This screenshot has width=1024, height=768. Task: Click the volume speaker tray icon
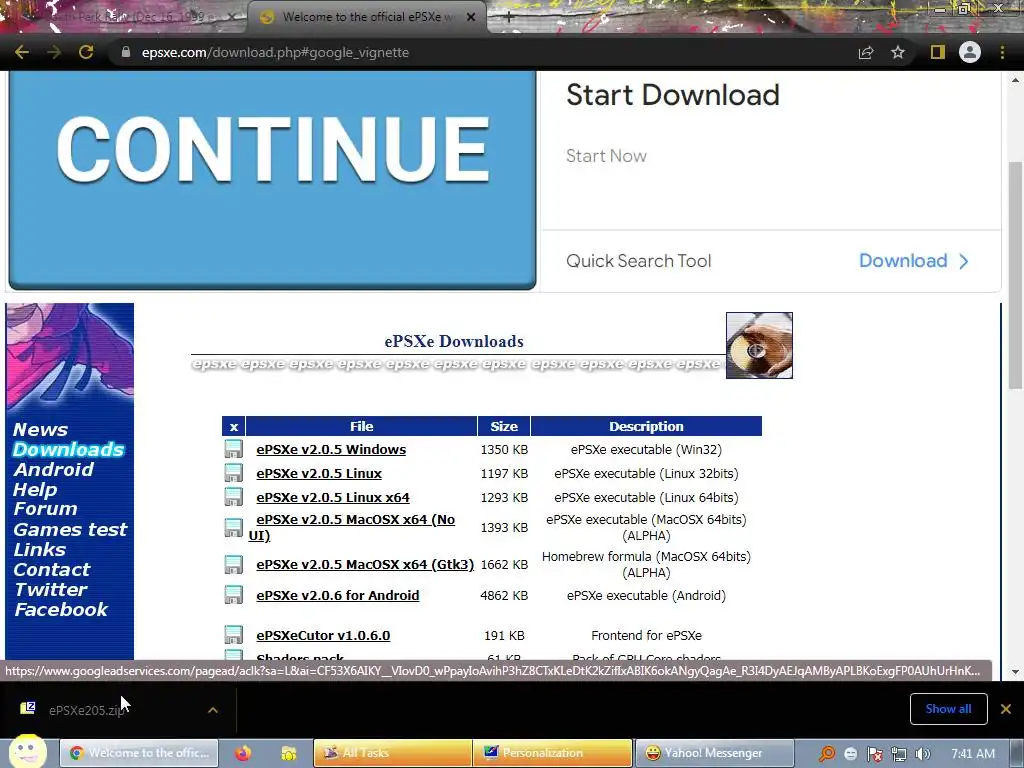pos(922,754)
